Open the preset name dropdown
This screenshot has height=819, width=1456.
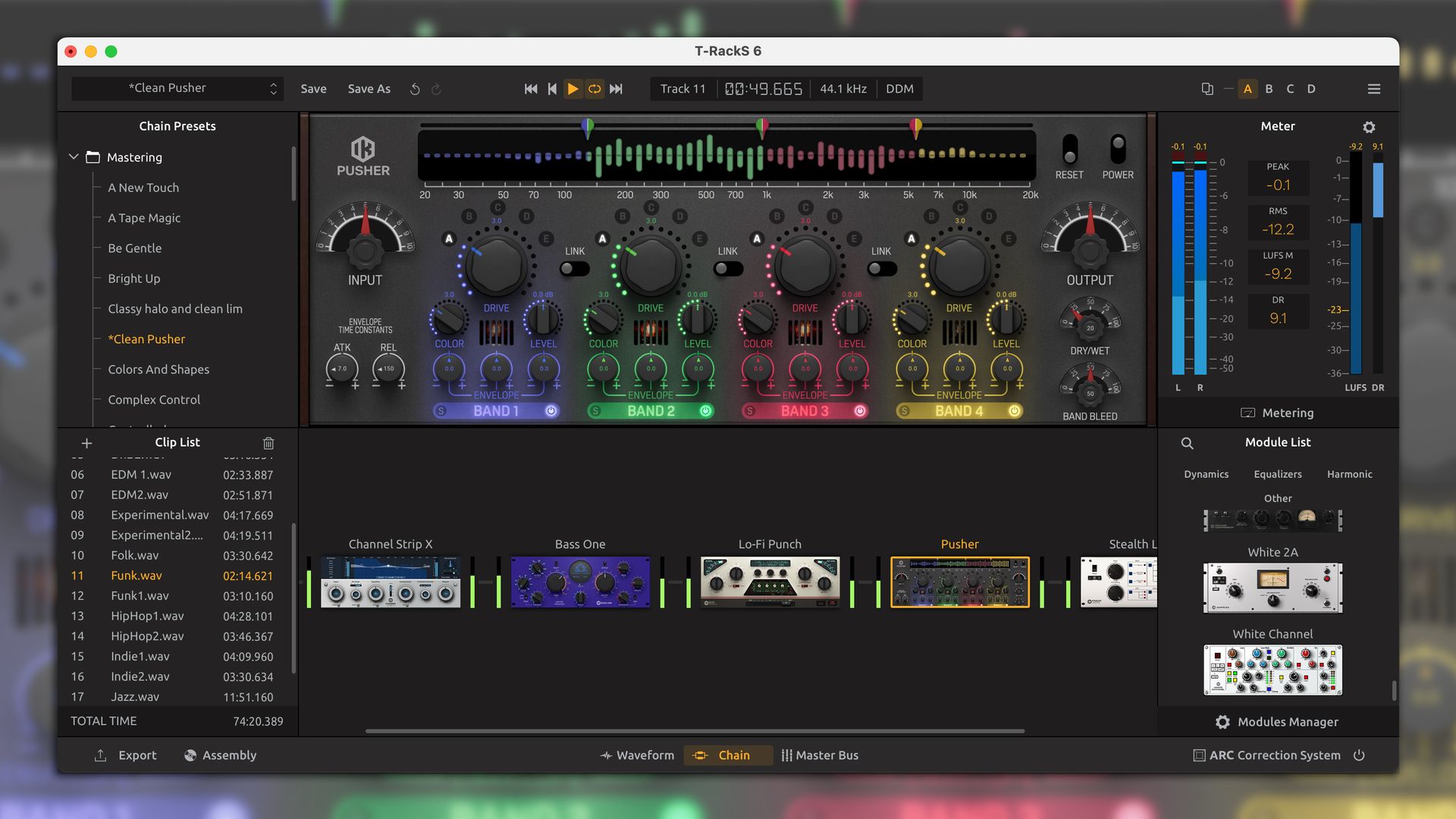[x=176, y=88]
